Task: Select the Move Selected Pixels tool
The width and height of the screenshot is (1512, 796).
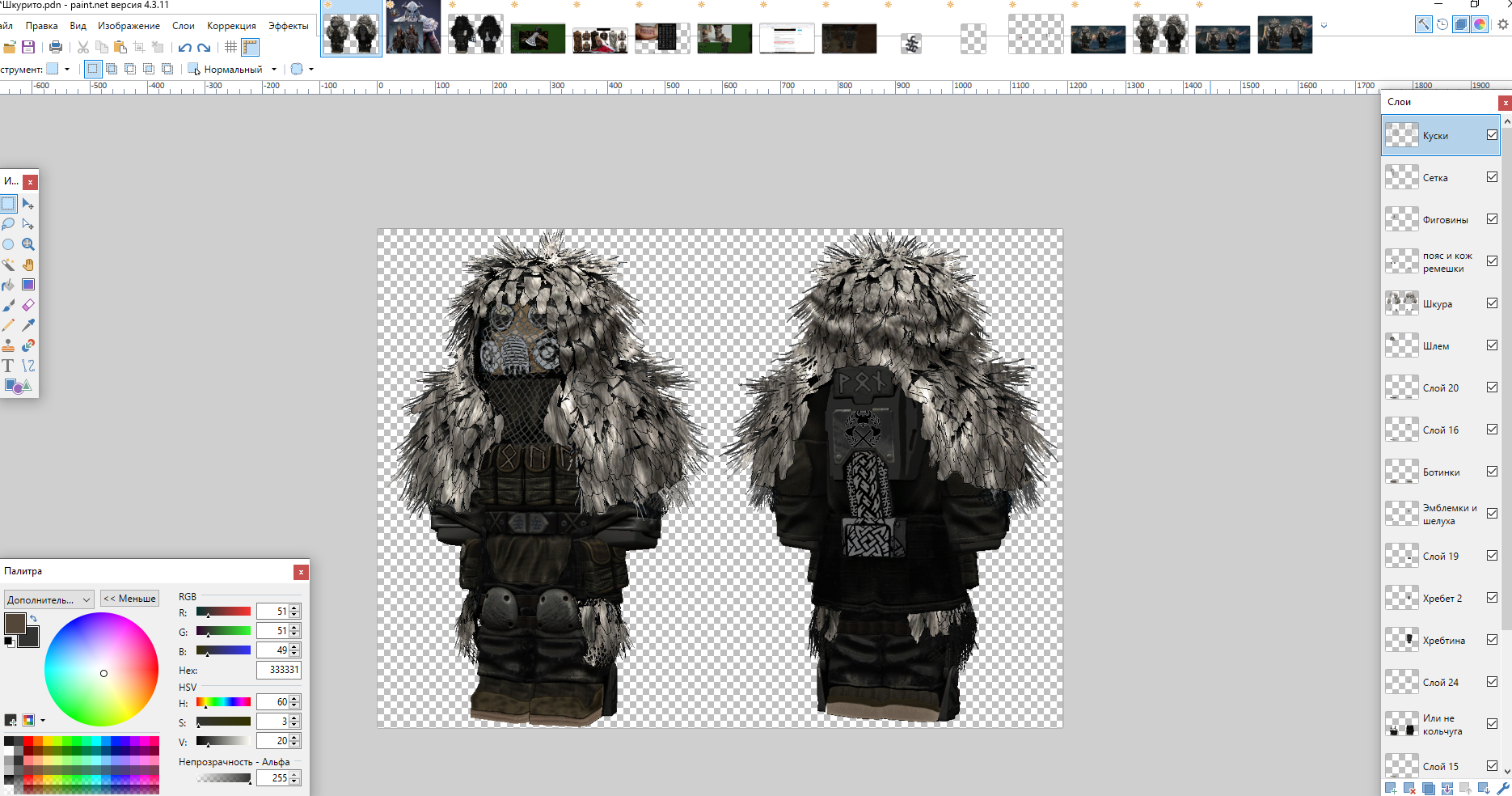Action: click(x=28, y=204)
